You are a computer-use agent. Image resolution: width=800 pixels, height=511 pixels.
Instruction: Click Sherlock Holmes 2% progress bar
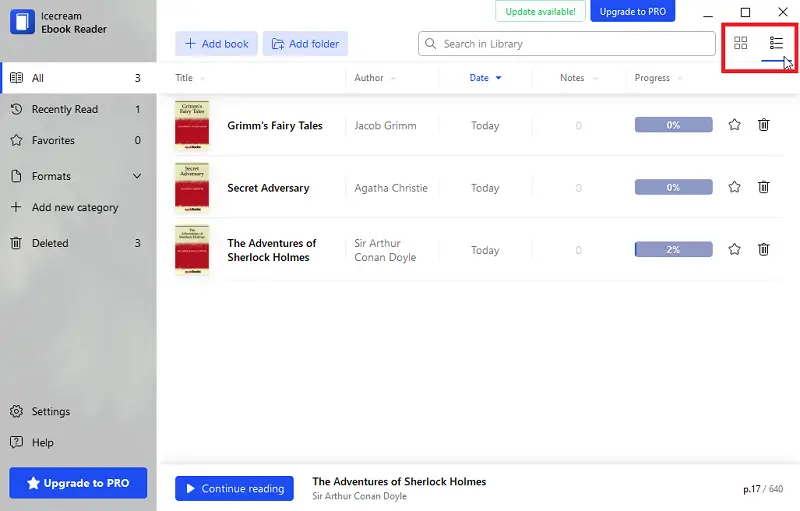click(x=673, y=249)
